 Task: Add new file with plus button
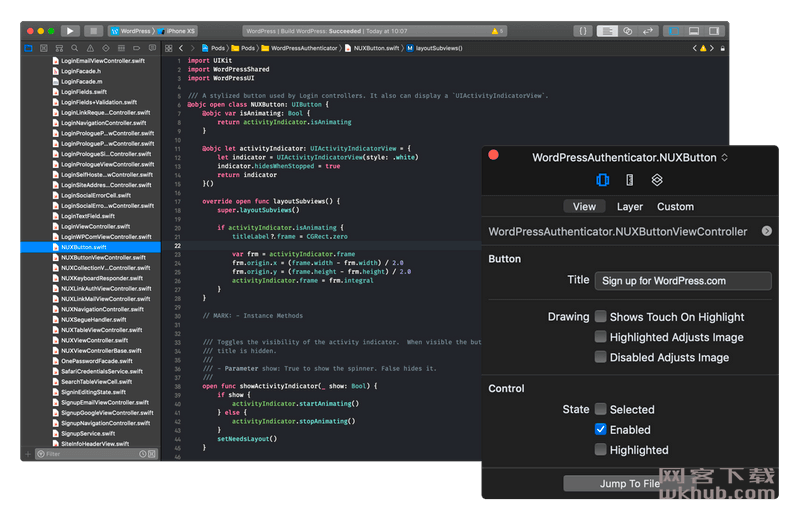point(28,454)
